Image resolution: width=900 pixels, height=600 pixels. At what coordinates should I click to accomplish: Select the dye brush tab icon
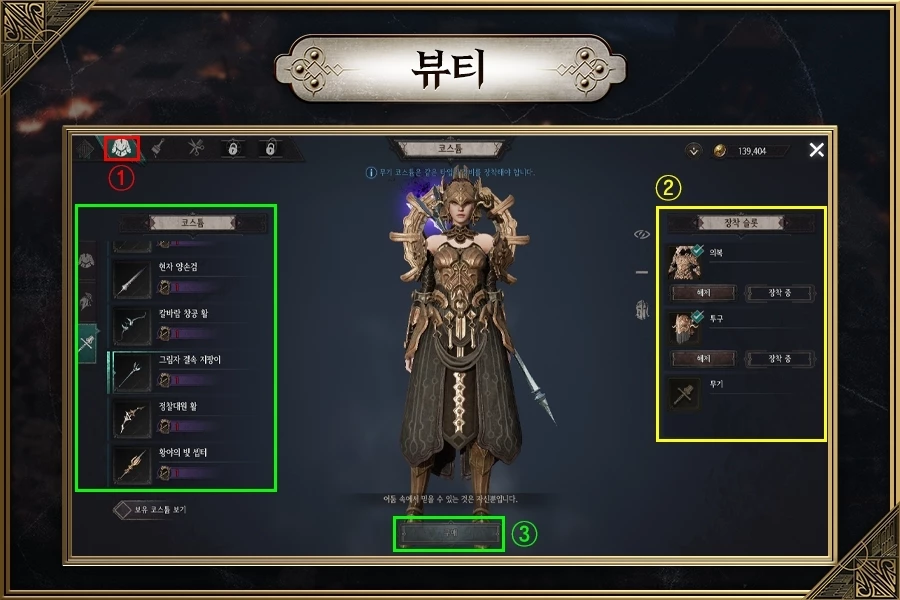[158, 148]
